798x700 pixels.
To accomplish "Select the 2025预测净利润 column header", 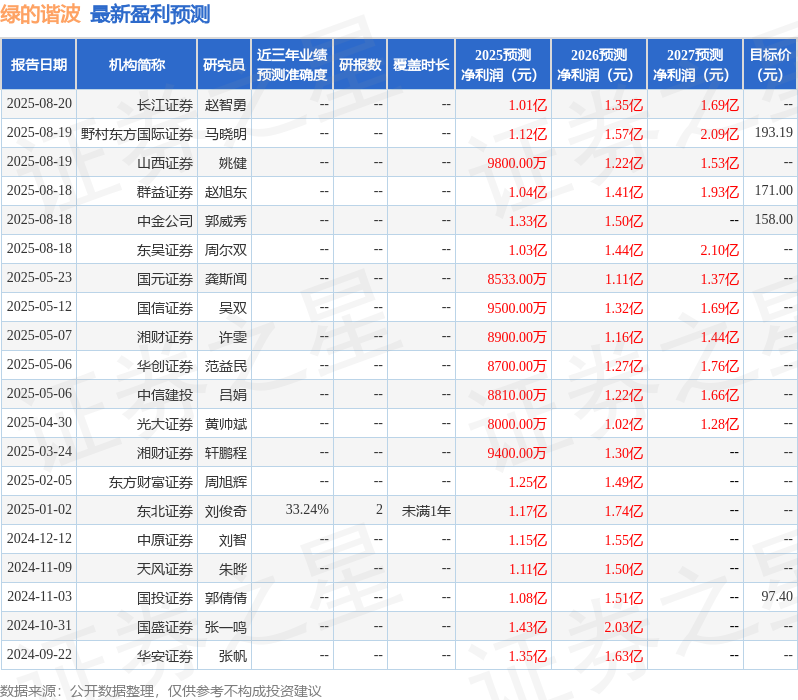I will (x=503, y=65).
